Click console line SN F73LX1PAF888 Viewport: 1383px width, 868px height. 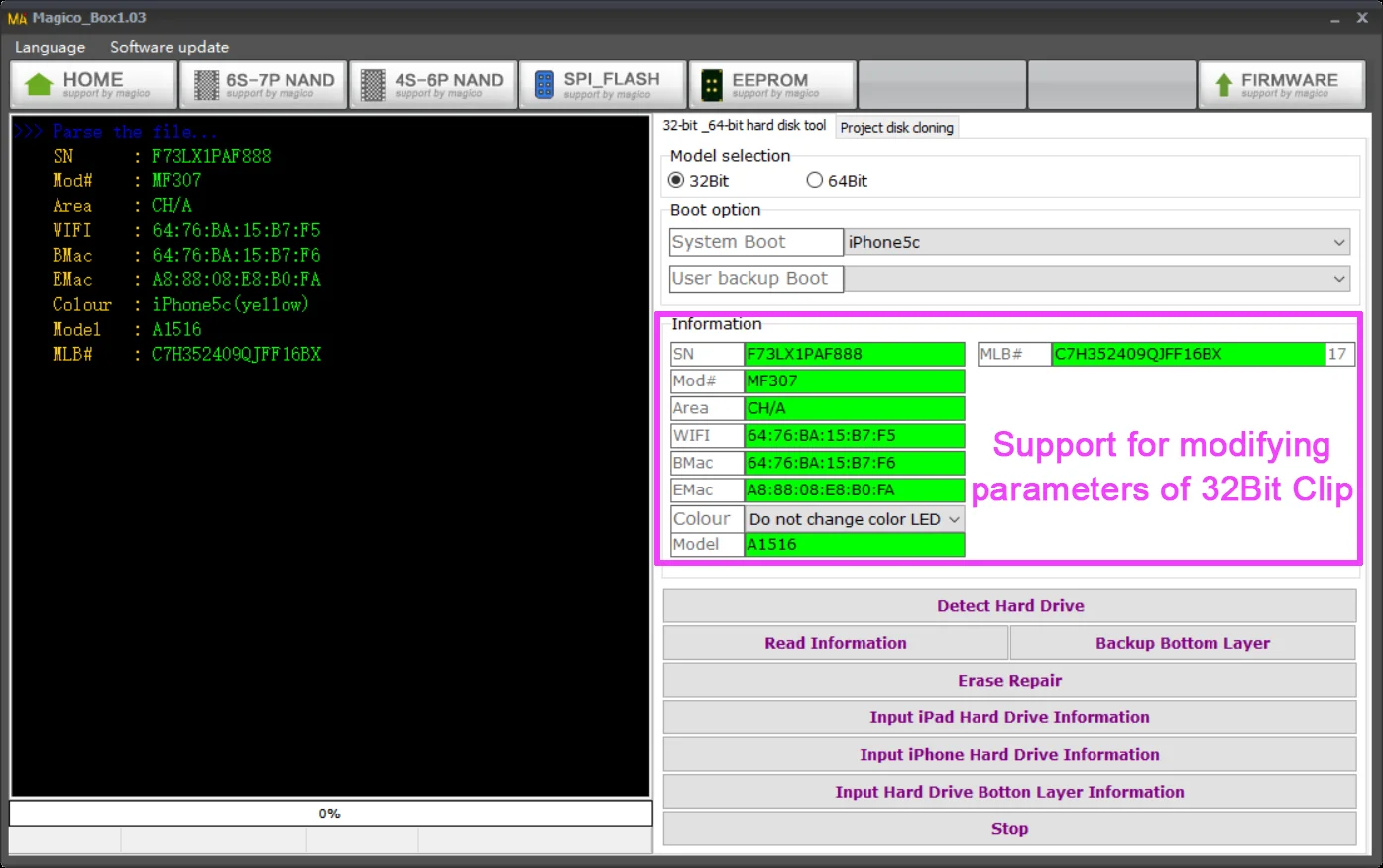pos(162,156)
